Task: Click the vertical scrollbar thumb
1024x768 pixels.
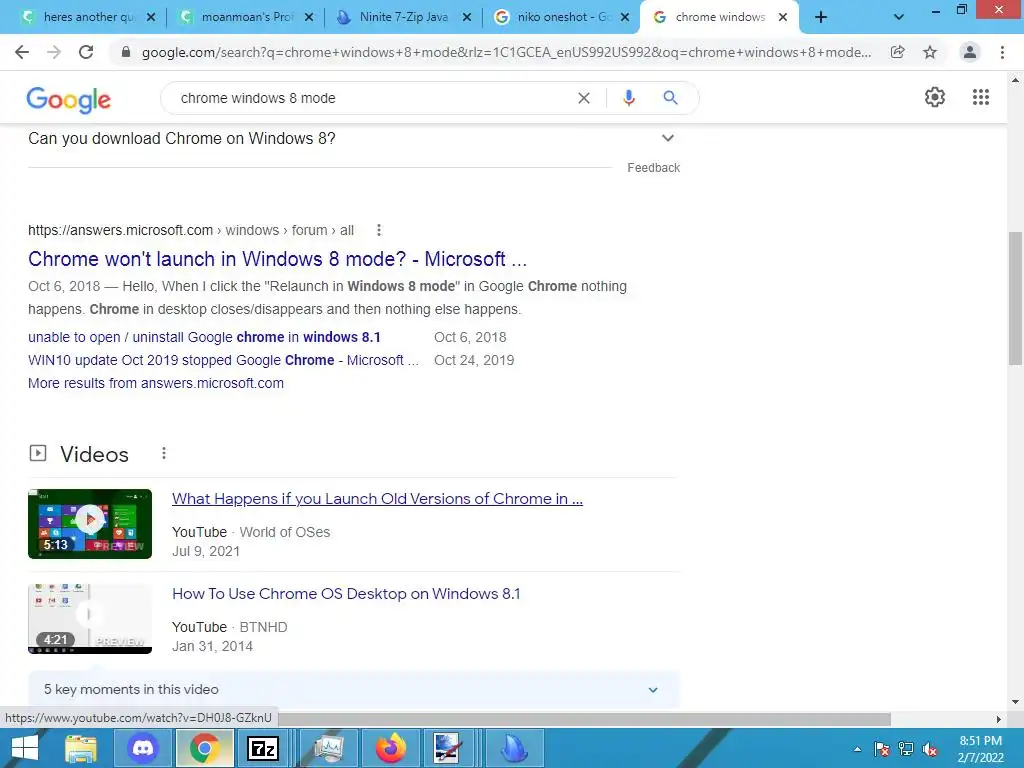Action: coord(1015,298)
